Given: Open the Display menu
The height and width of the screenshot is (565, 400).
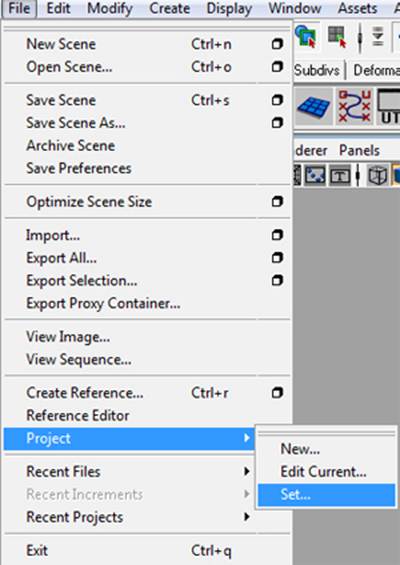Looking at the screenshot, I should [x=229, y=9].
